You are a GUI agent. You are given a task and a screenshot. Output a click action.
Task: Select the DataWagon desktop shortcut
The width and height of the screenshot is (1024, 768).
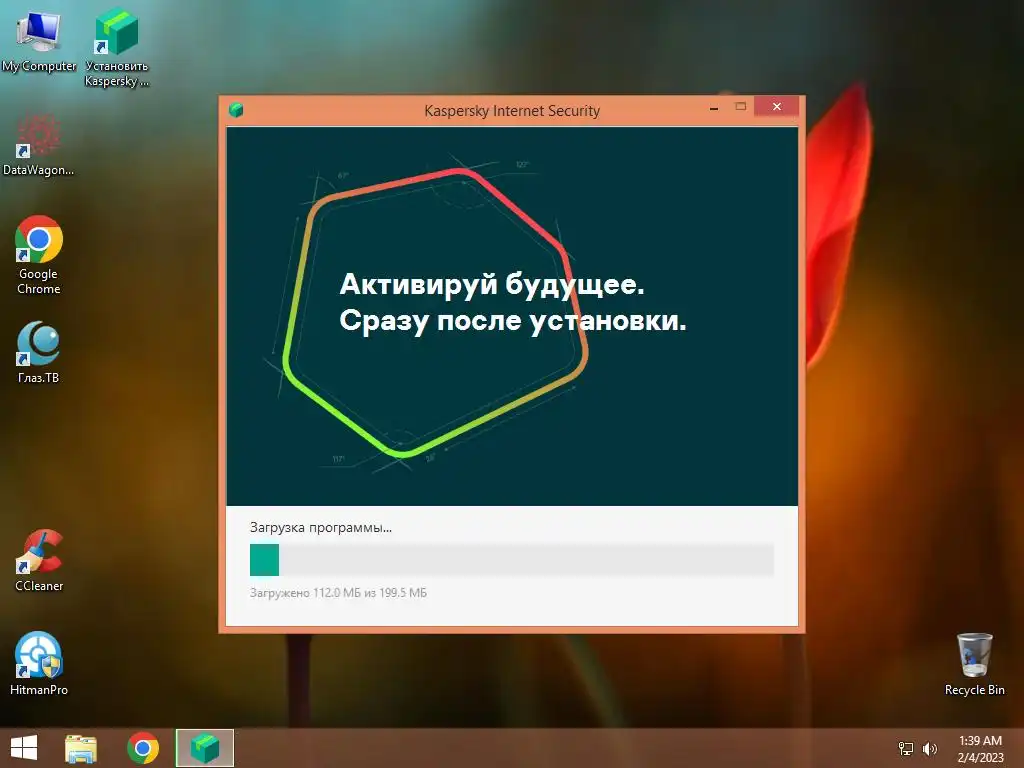click(38, 145)
